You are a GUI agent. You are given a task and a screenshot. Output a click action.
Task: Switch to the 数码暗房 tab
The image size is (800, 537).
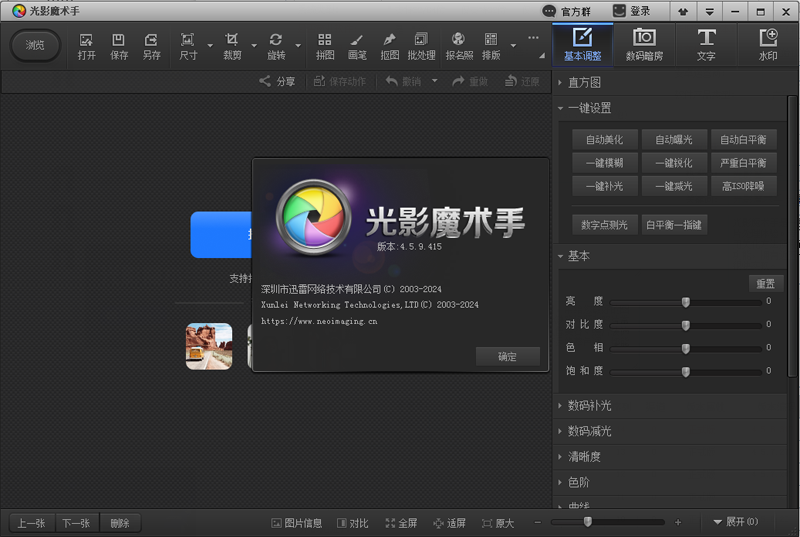coord(644,45)
